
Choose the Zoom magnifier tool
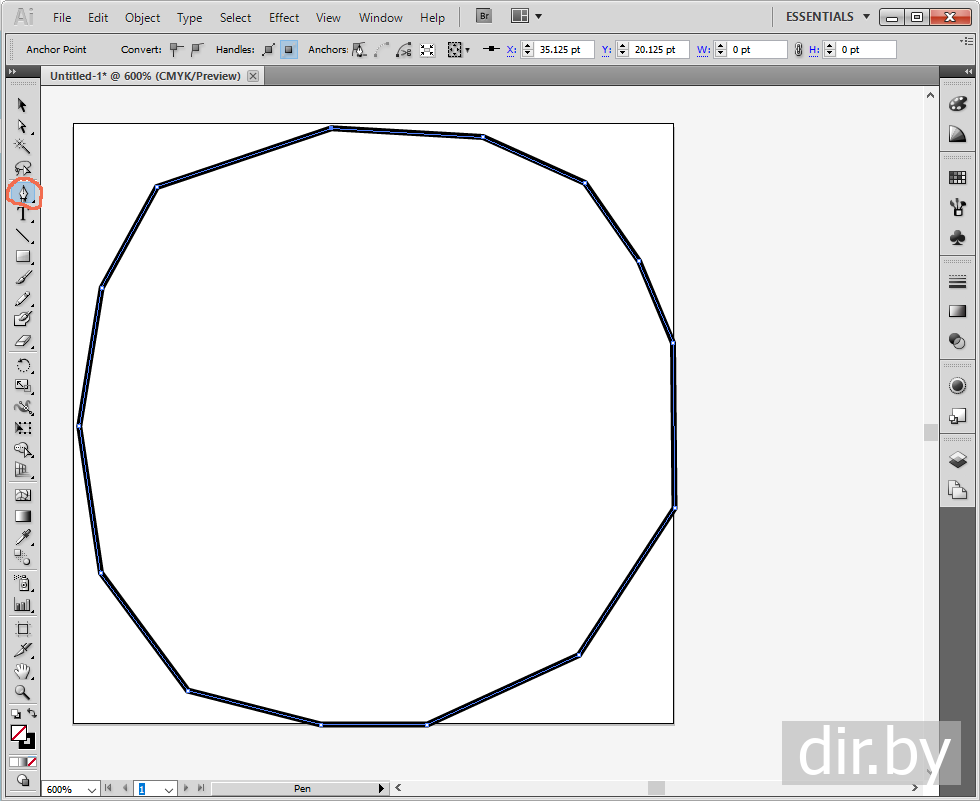point(22,692)
